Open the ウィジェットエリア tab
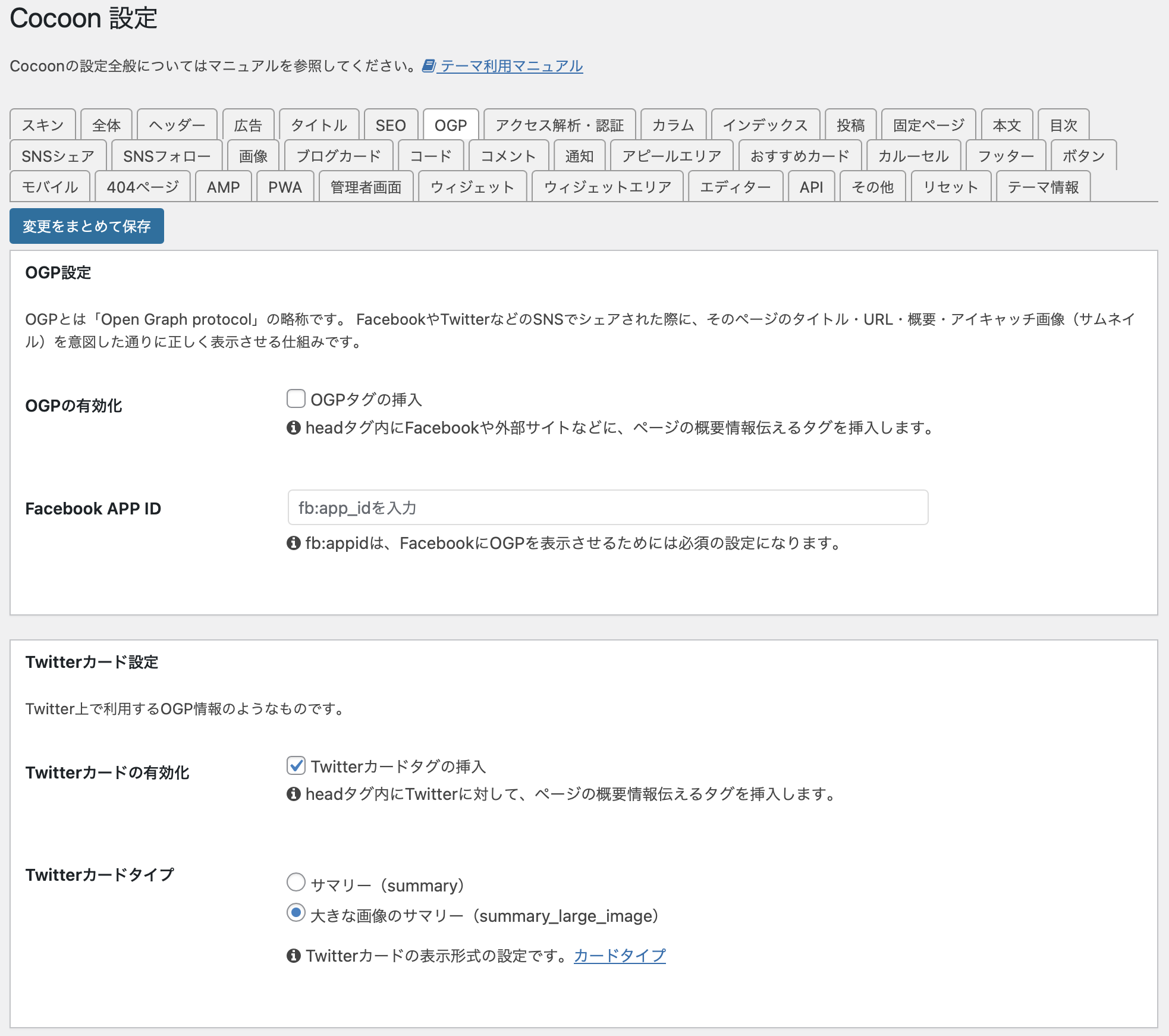 pyautogui.click(x=607, y=187)
